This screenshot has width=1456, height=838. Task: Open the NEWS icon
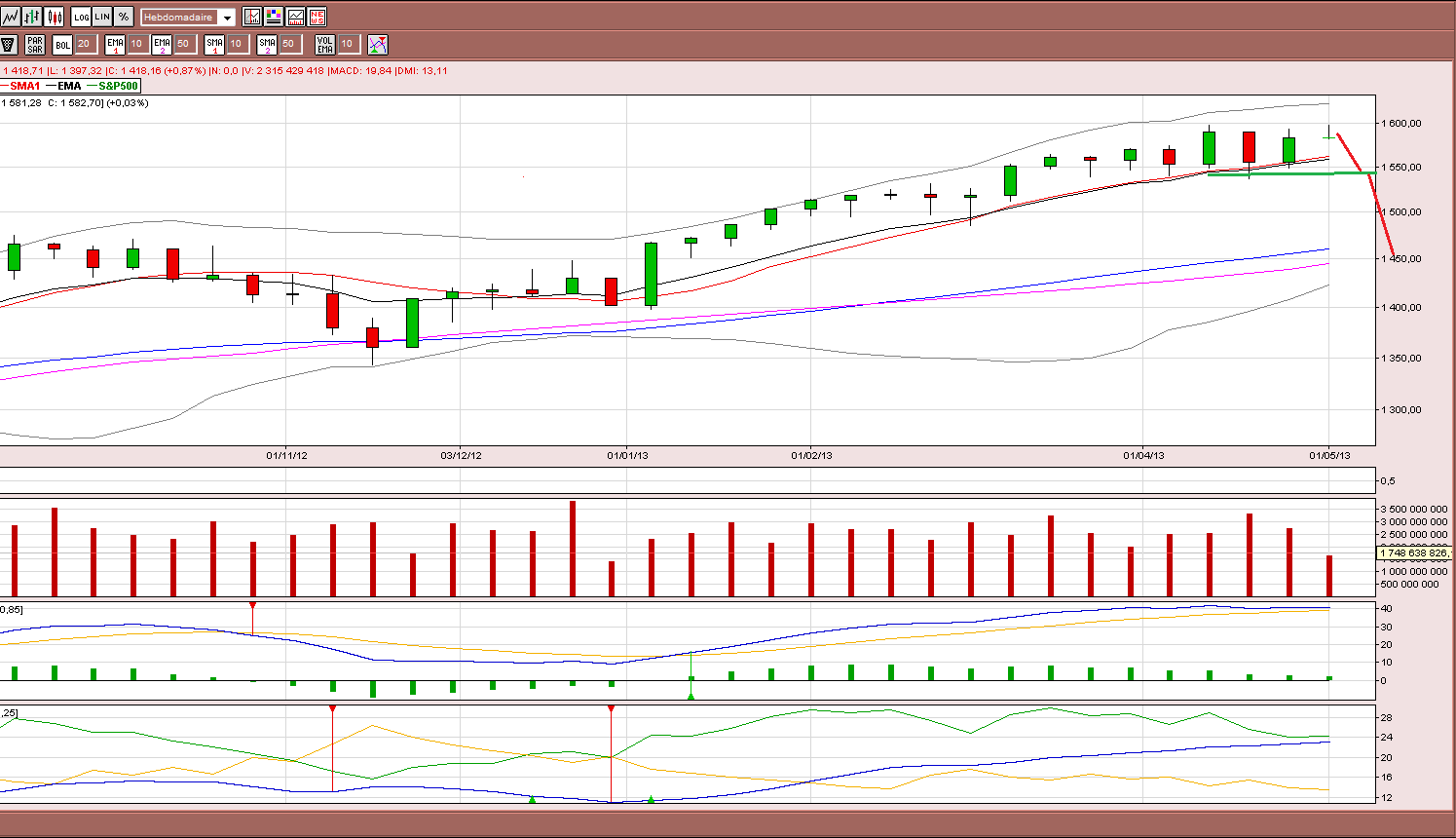coord(317,17)
